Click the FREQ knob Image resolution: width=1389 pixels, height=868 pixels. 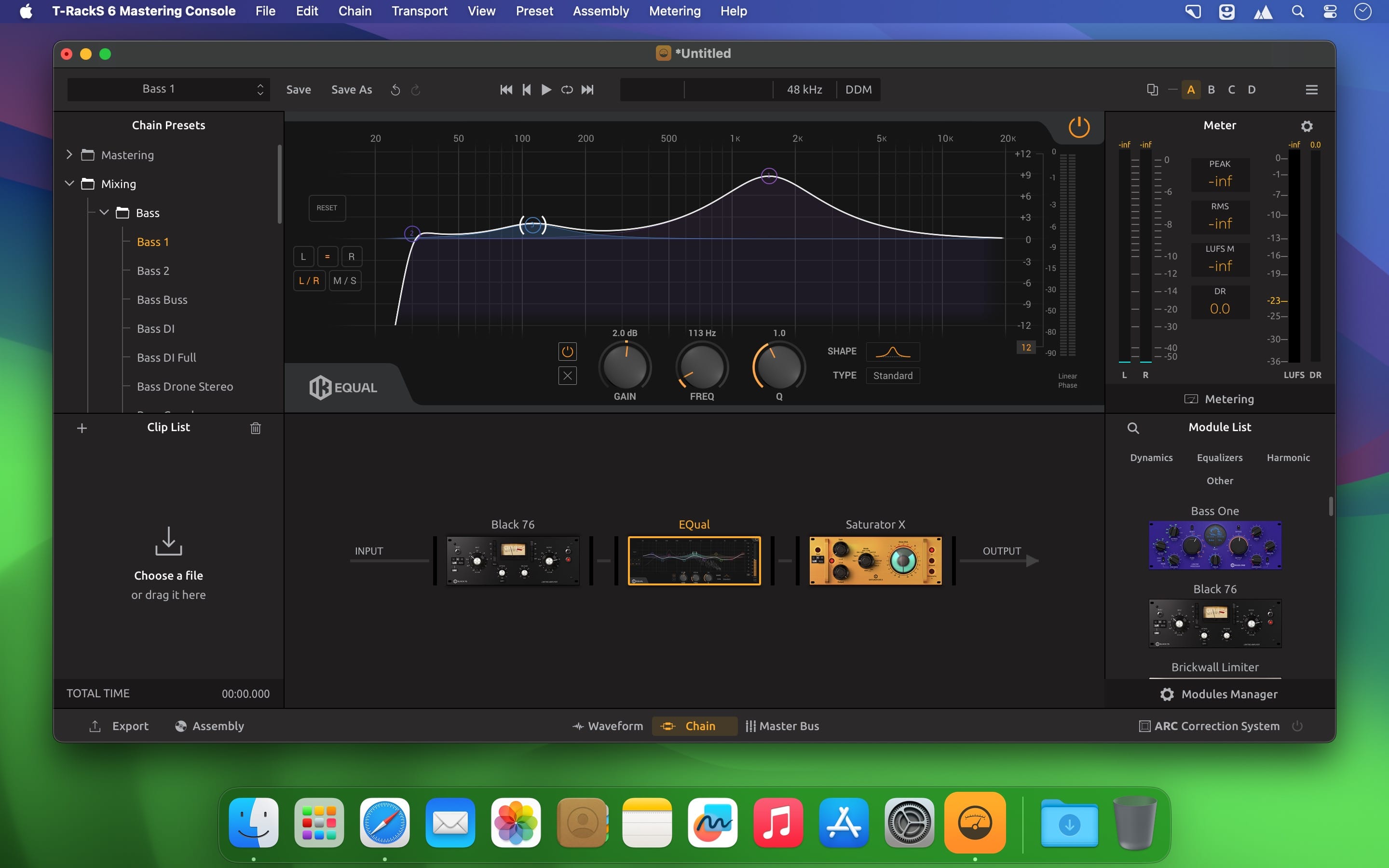pyautogui.click(x=701, y=367)
